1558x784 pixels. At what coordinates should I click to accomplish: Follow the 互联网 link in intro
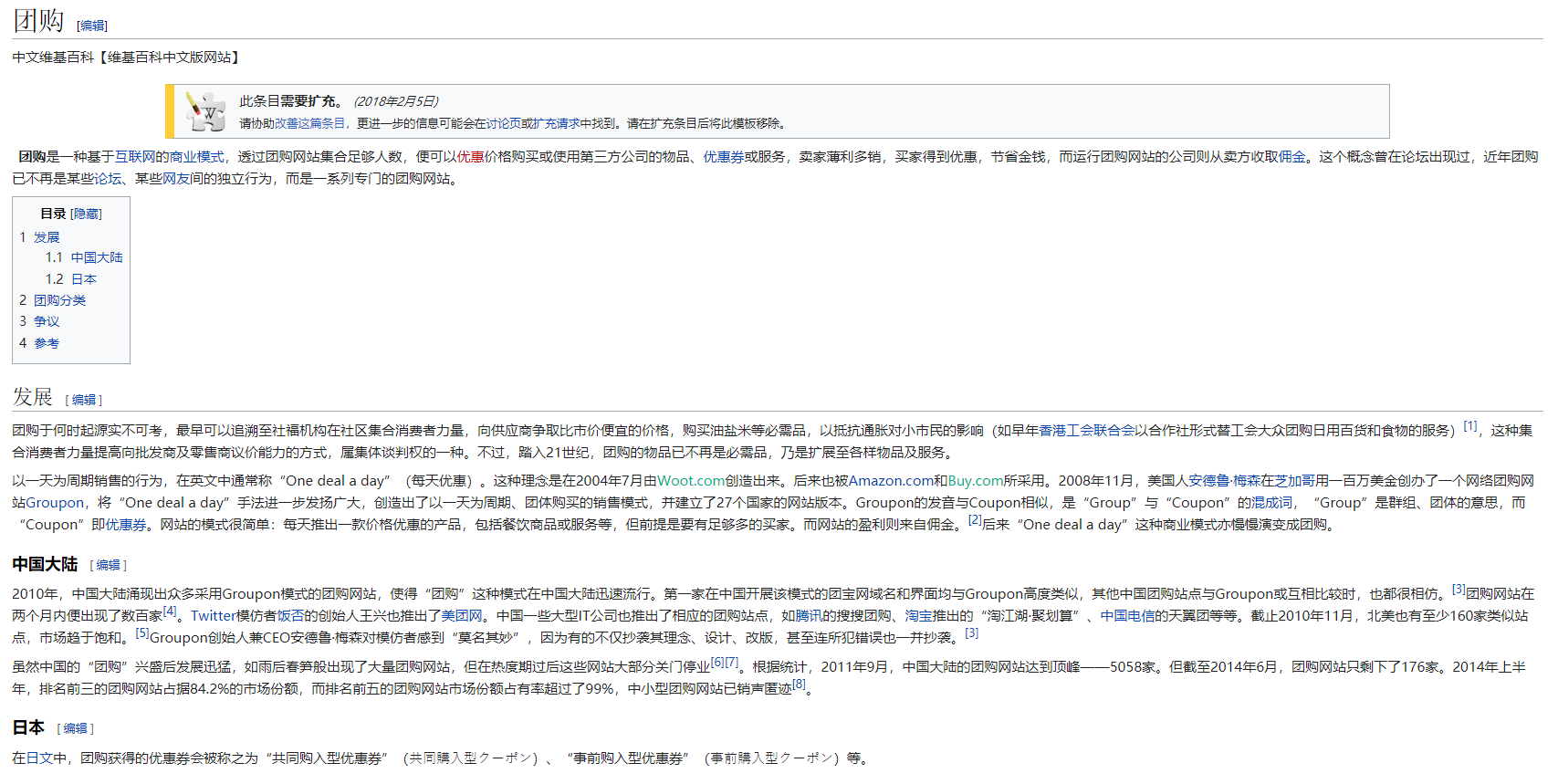click(x=134, y=157)
